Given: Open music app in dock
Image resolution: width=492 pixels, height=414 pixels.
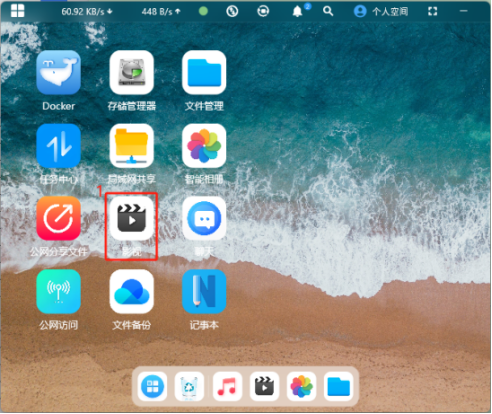Looking at the screenshot, I should (227, 386).
